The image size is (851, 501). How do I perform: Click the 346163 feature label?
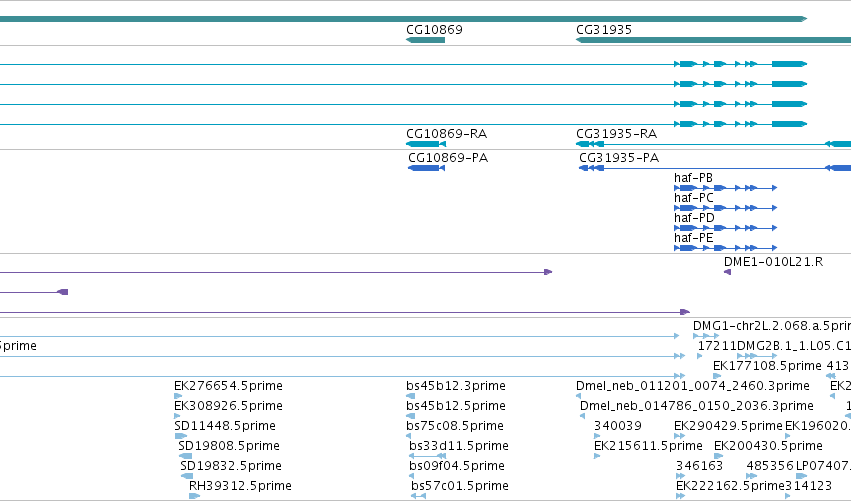coord(699,466)
